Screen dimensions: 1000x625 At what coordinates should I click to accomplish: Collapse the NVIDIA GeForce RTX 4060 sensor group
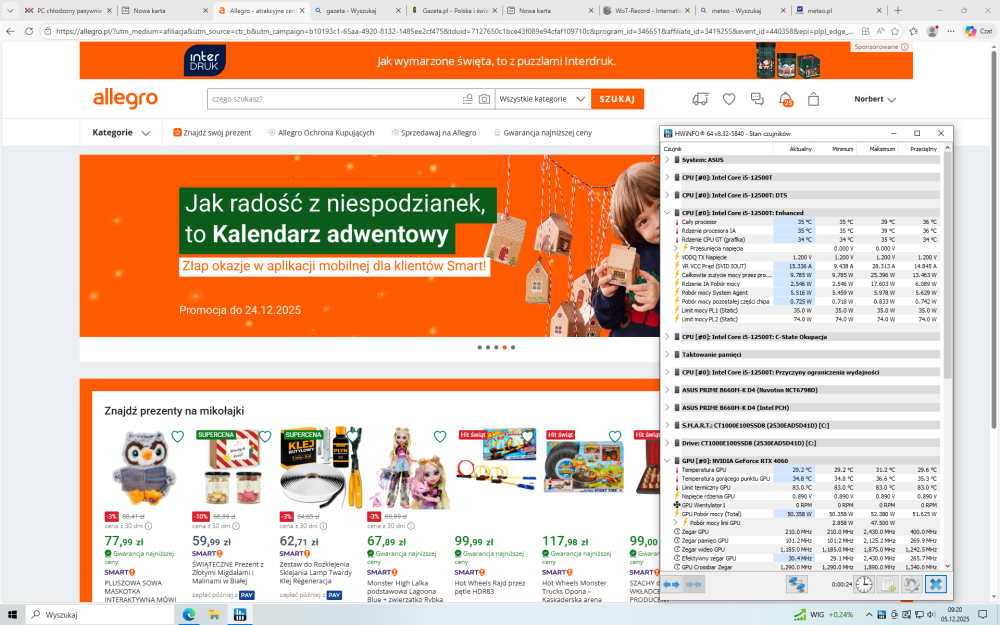coord(665,461)
